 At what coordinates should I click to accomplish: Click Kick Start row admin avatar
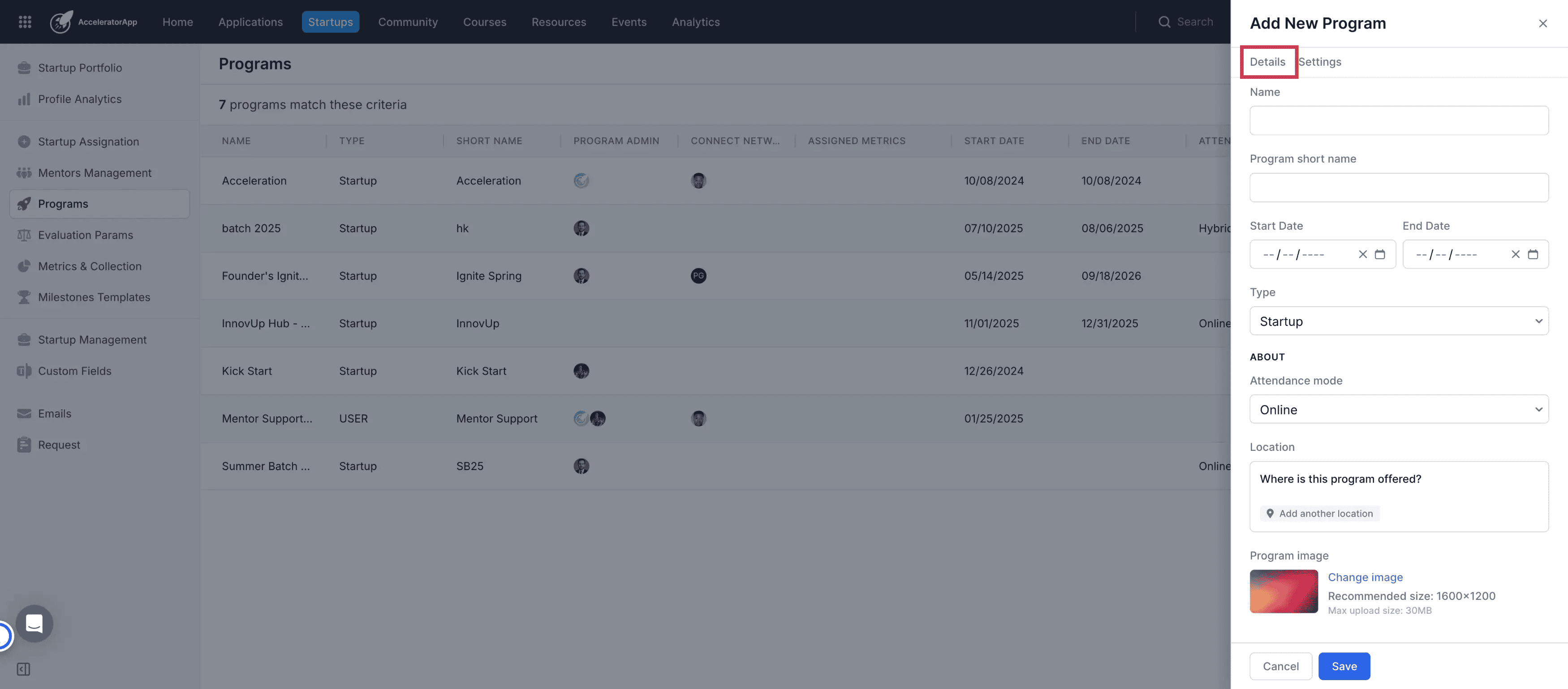[582, 371]
